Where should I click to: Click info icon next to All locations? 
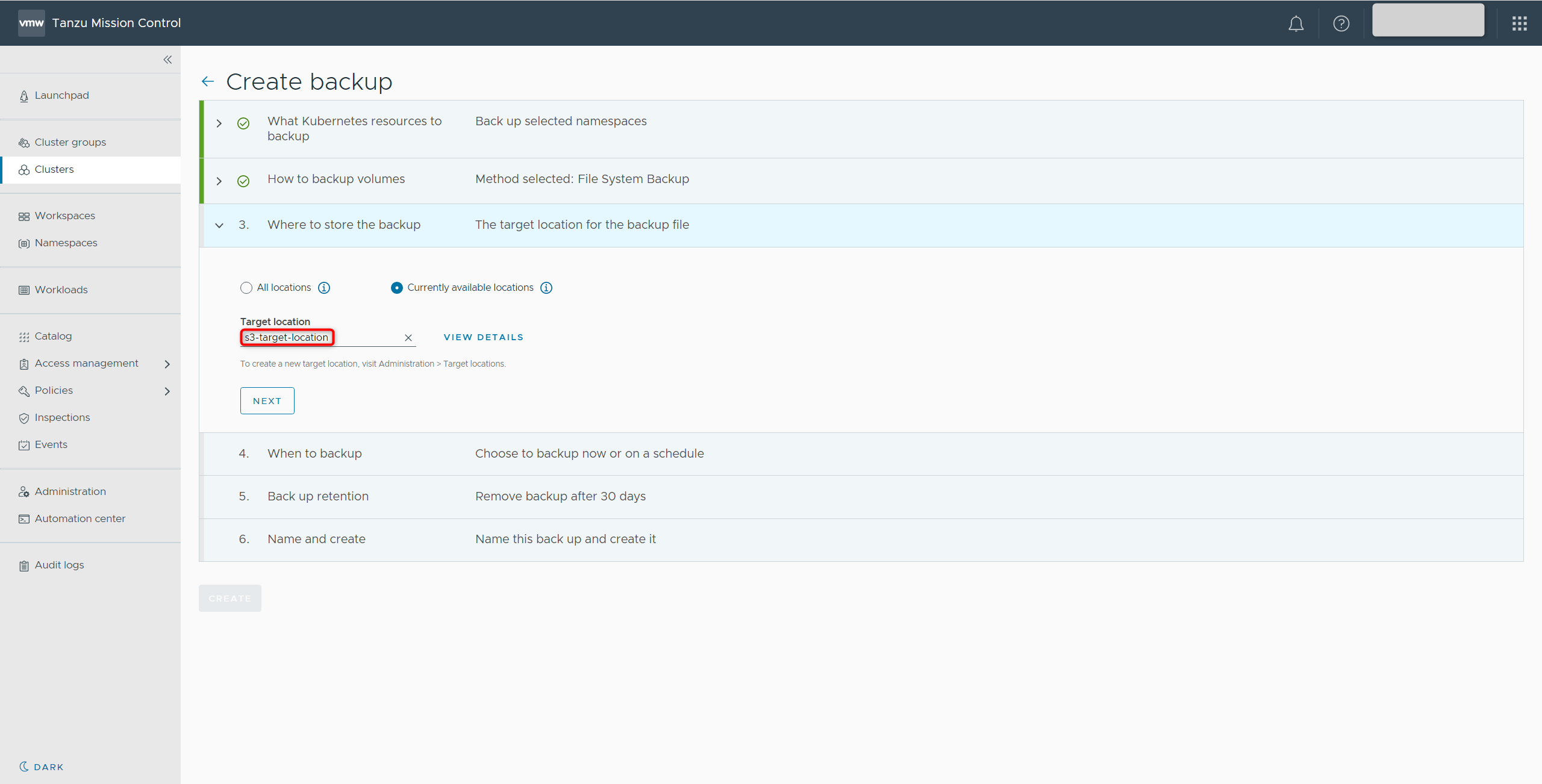pos(324,288)
